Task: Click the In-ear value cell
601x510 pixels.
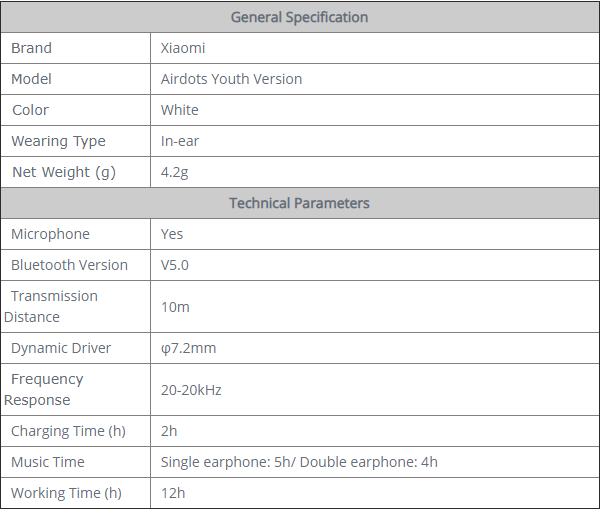Action: (375, 141)
